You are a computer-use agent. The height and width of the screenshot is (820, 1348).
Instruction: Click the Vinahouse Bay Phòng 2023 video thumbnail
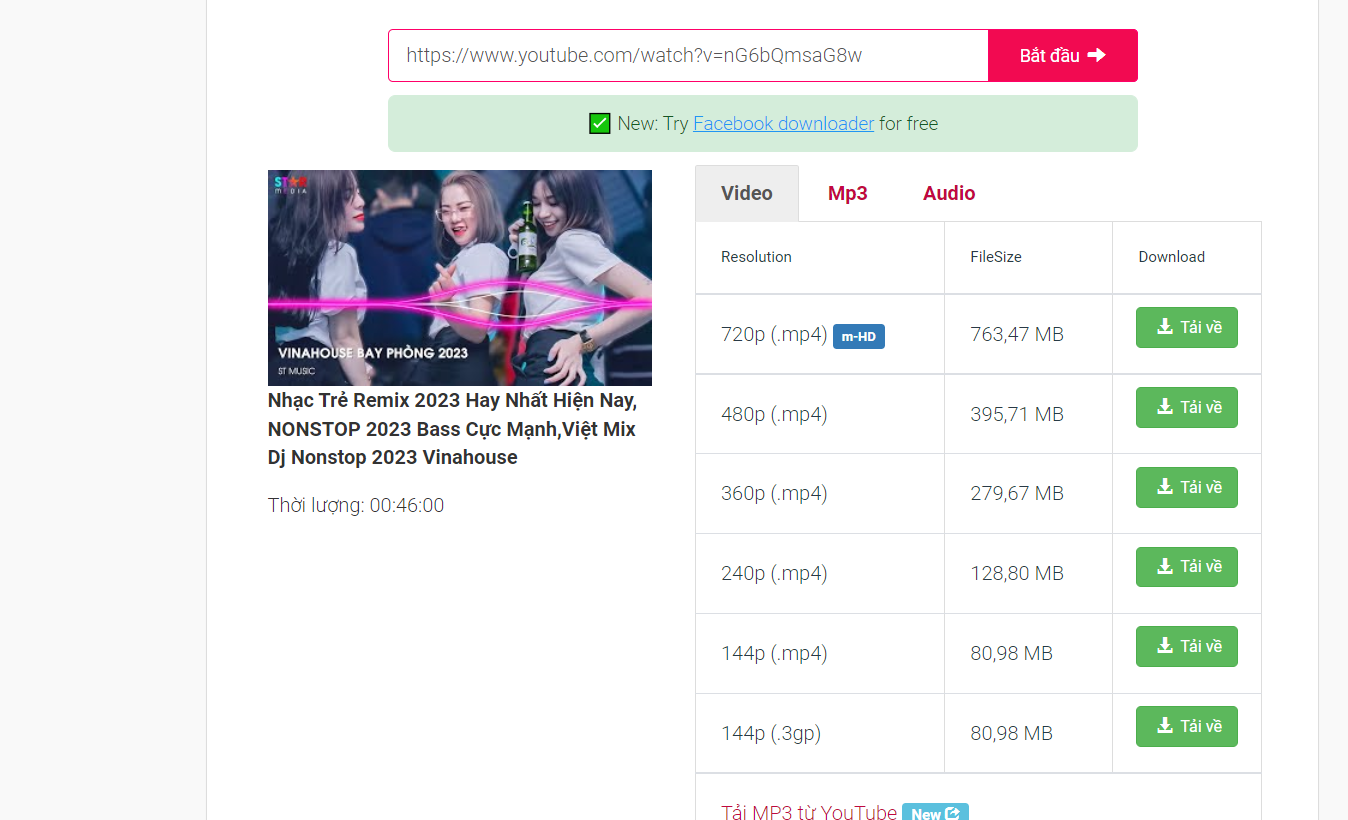[x=459, y=277]
